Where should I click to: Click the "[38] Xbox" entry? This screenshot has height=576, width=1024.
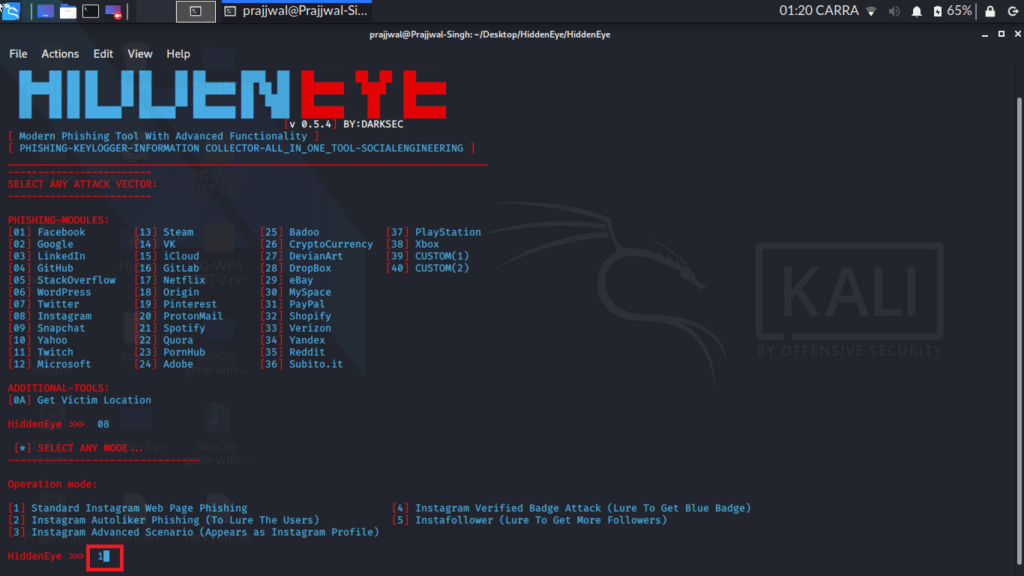point(413,244)
